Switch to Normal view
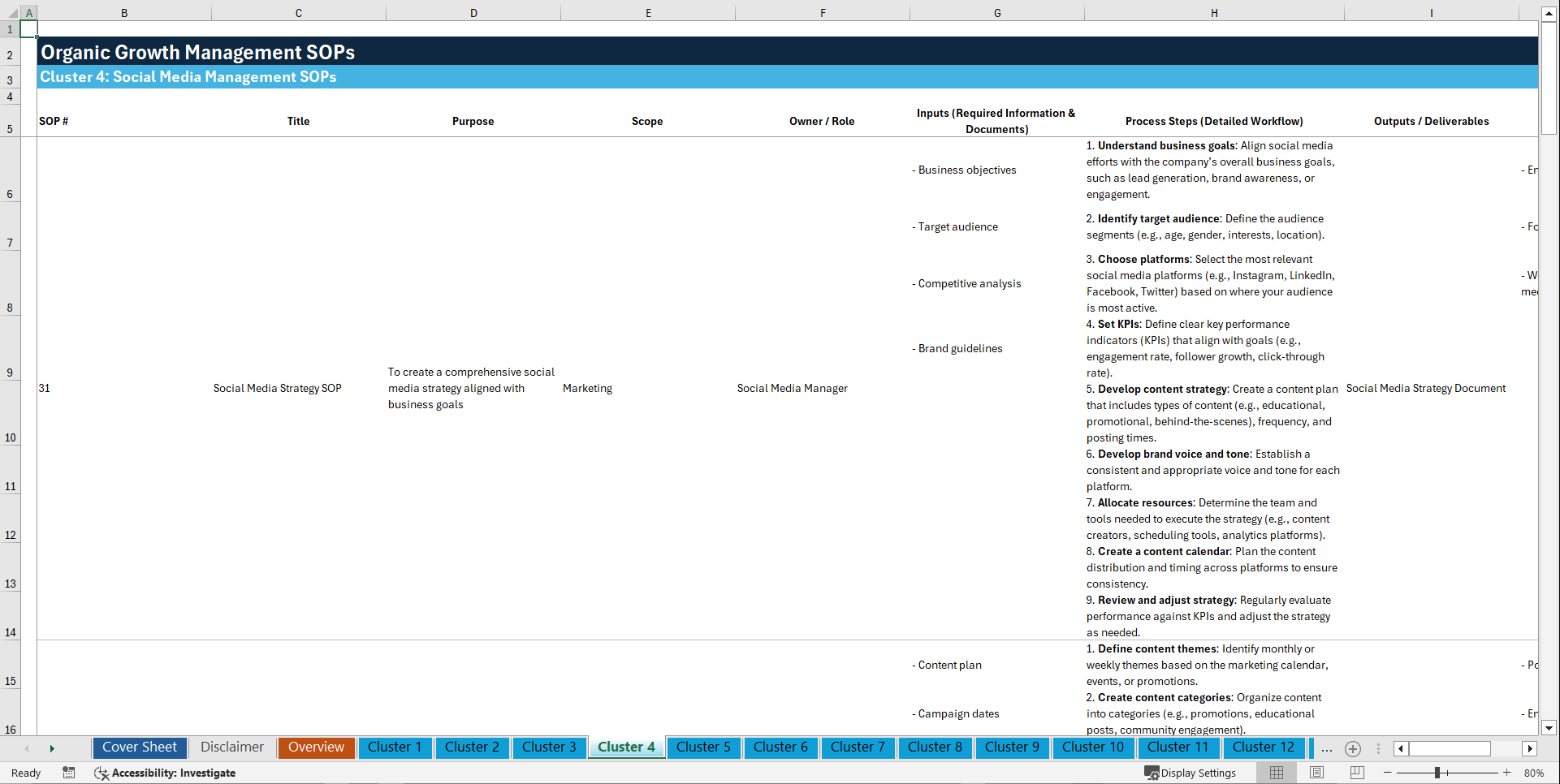The image size is (1560, 784). click(1276, 773)
